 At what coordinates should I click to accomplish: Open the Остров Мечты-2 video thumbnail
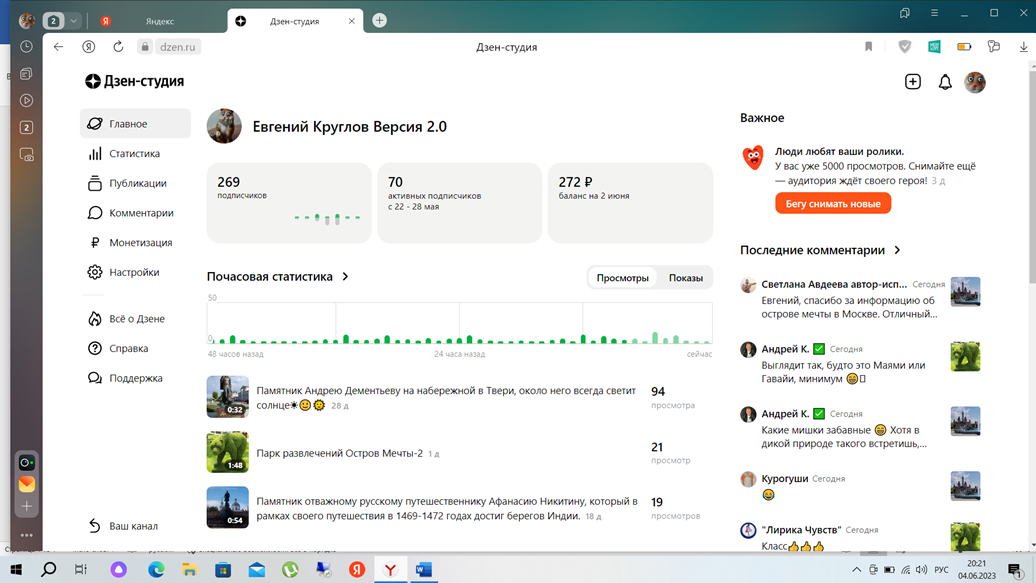coord(228,452)
